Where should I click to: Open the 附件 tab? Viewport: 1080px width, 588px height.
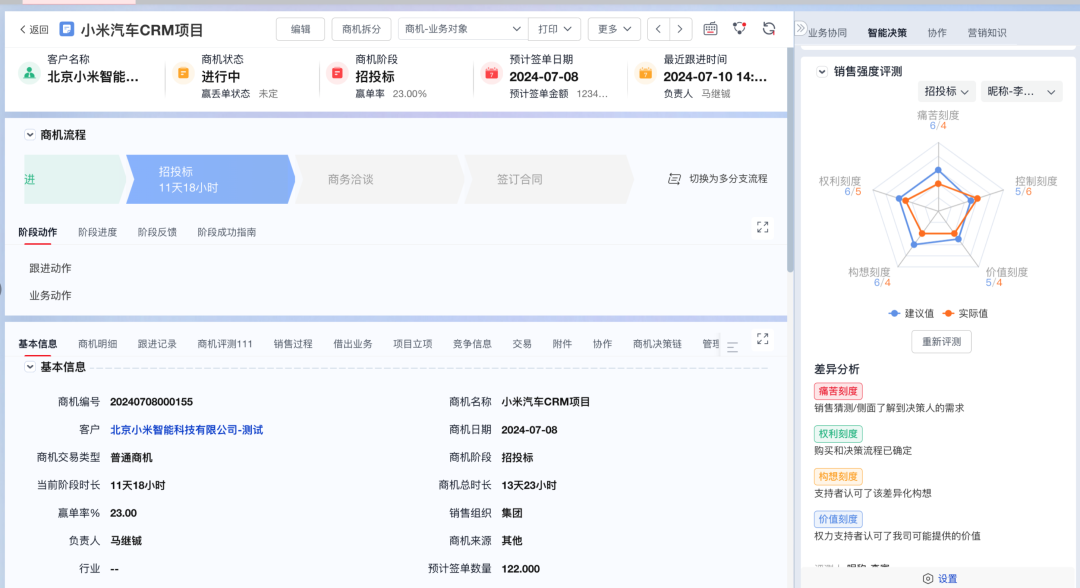tap(562, 344)
